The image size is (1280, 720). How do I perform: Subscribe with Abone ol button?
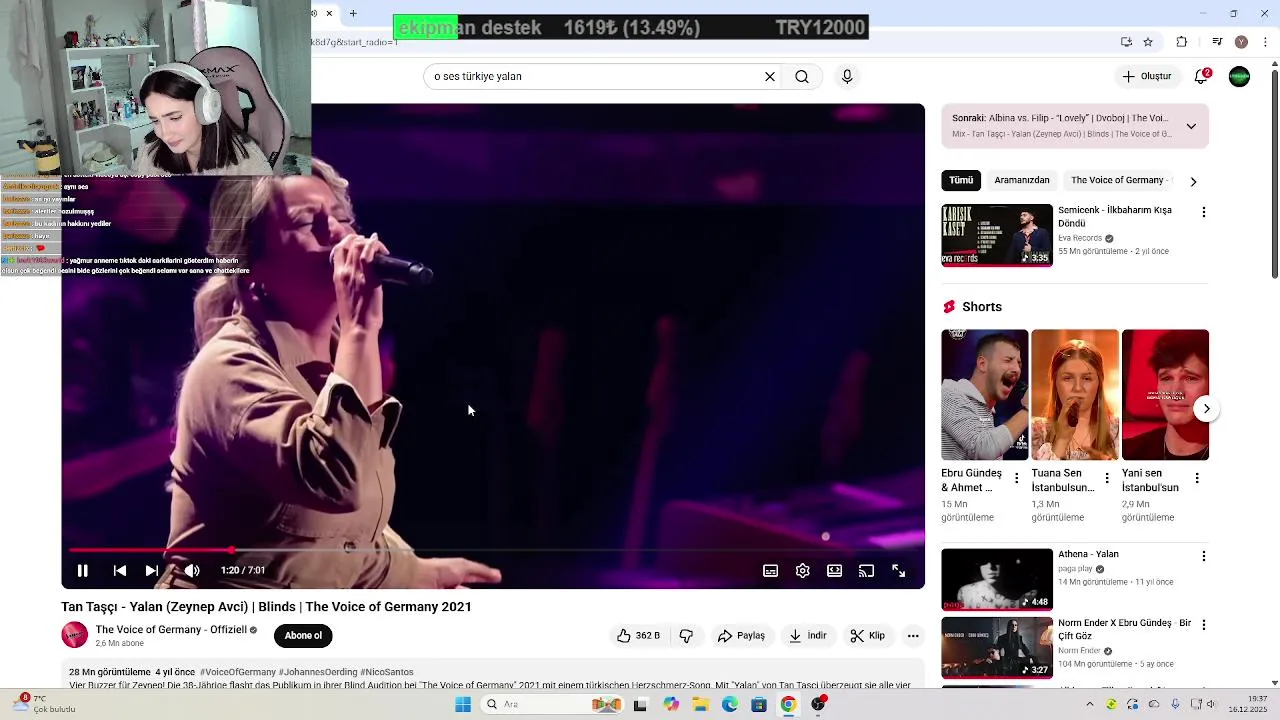pos(303,635)
